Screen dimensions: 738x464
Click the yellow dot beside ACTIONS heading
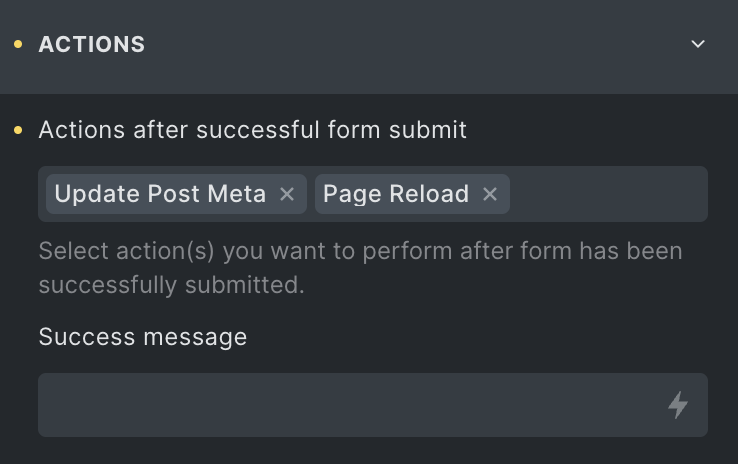18,44
